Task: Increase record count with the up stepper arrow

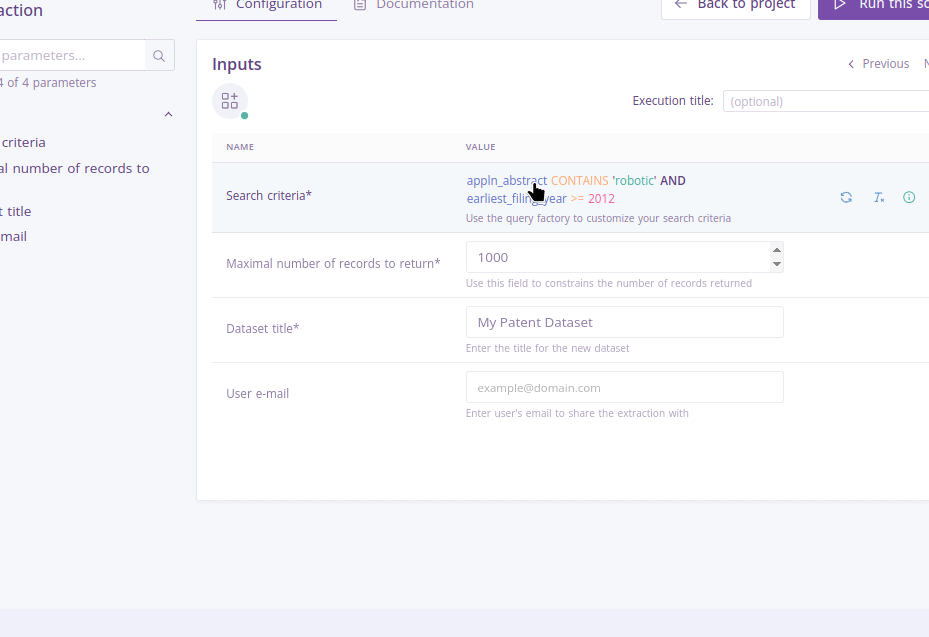Action: (775, 251)
